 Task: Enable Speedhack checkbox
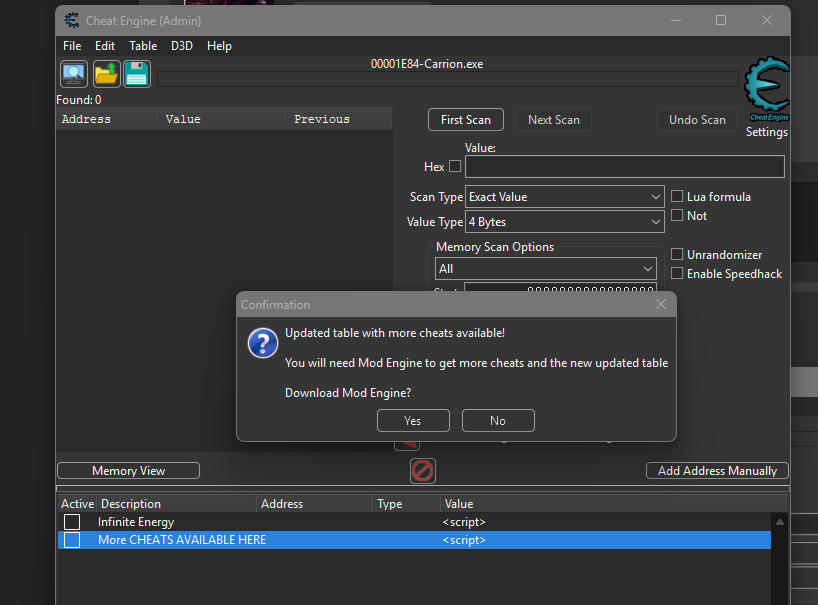click(x=678, y=274)
